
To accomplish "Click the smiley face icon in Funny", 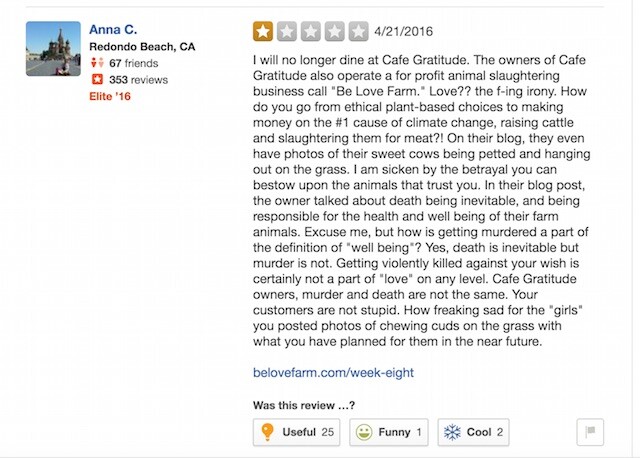I will 364,432.
